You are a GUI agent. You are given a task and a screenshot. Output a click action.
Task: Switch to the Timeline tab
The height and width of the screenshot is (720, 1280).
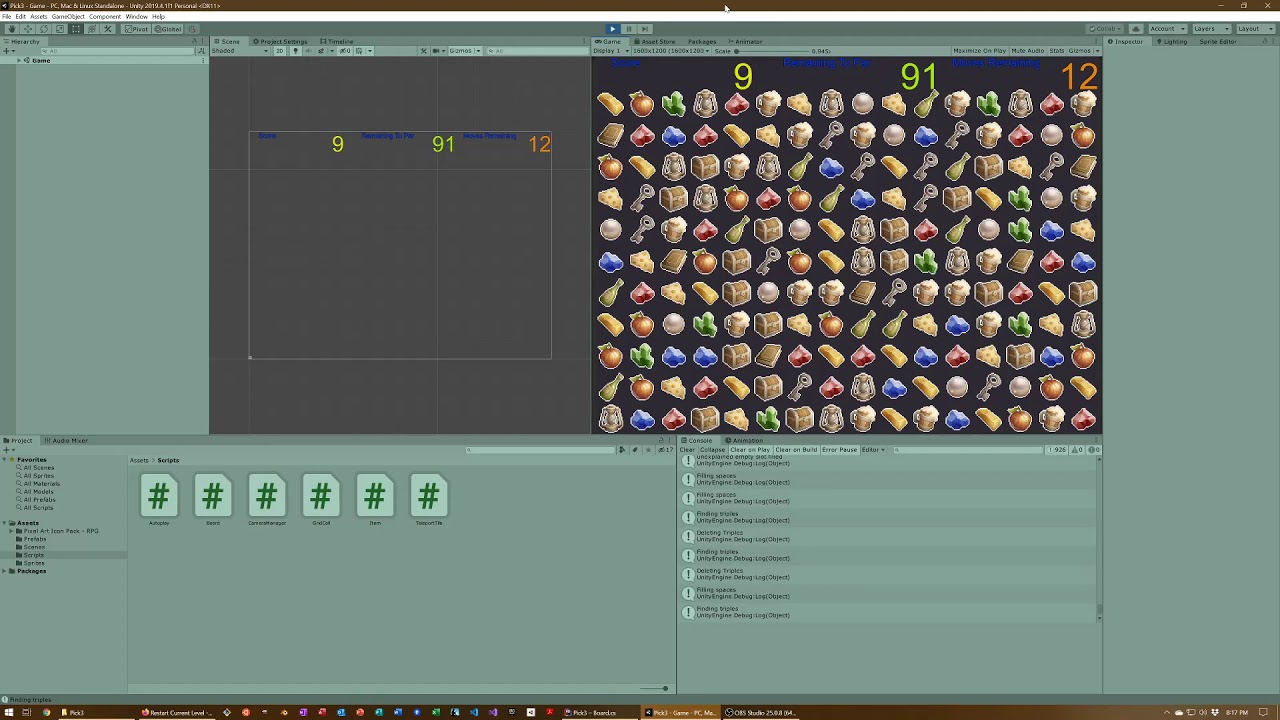[x=337, y=41]
